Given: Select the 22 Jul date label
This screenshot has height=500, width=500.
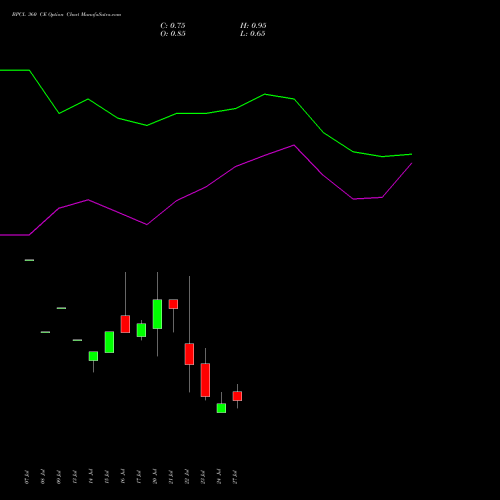Looking at the screenshot, I should [x=187, y=477].
